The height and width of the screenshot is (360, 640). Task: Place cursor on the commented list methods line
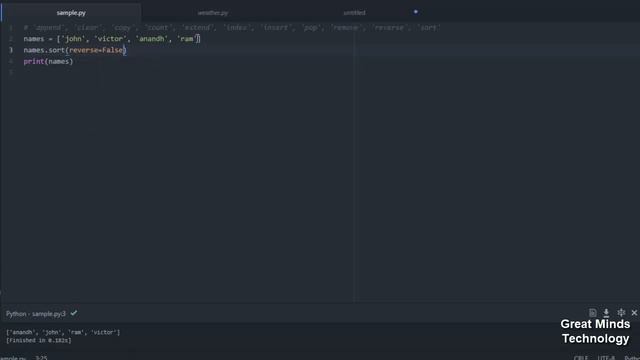pyautogui.click(x=232, y=28)
